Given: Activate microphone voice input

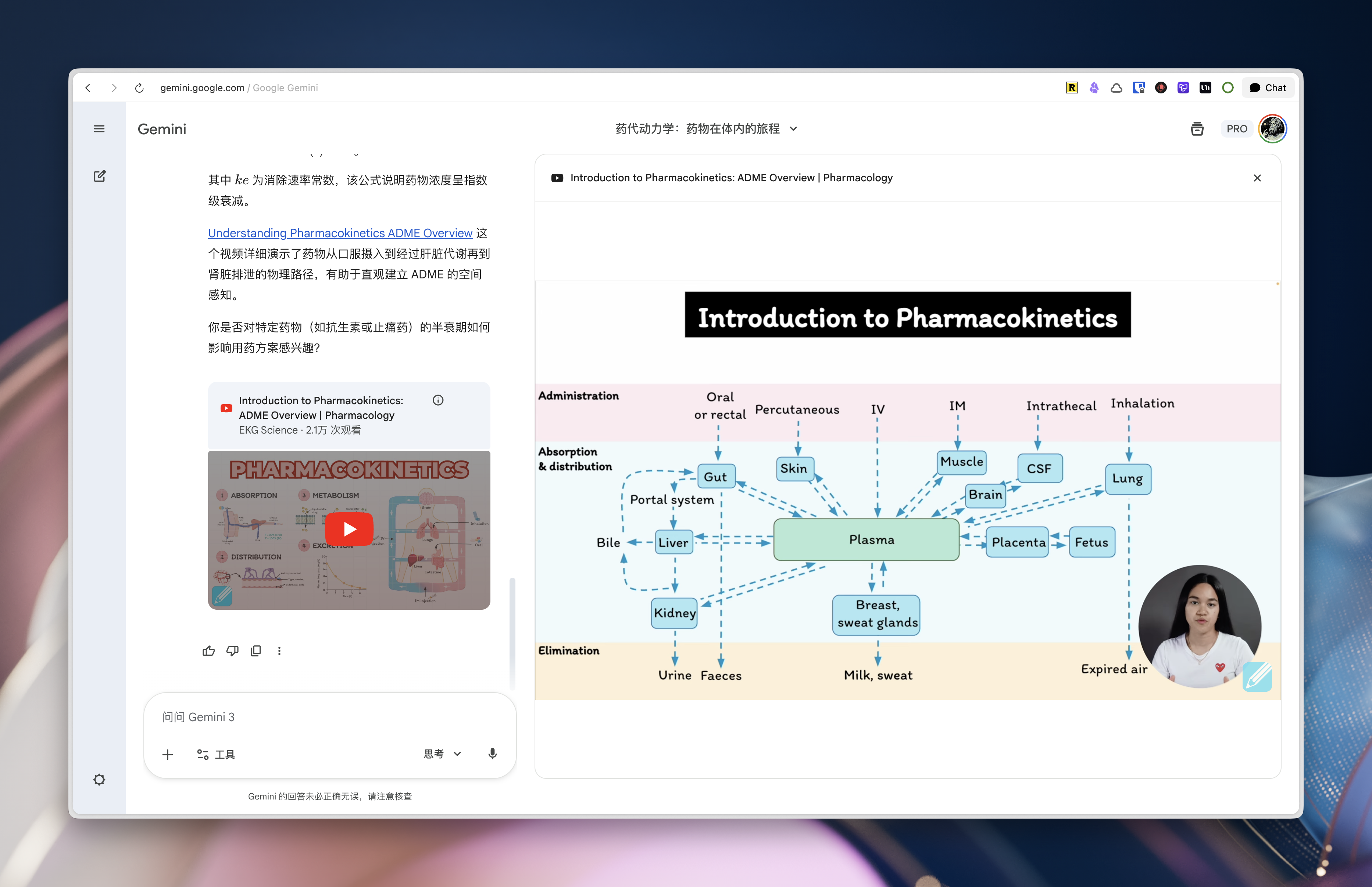Looking at the screenshot, I should (x=492, y=754).
